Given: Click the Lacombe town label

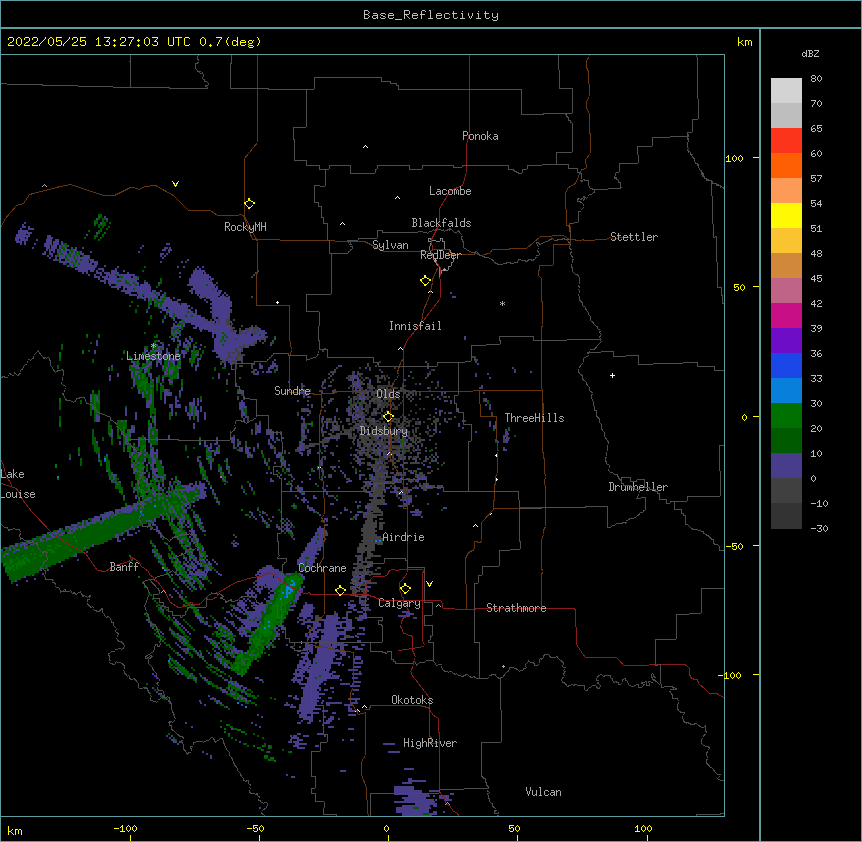Looking at the screenshot, I should [450, 191].
